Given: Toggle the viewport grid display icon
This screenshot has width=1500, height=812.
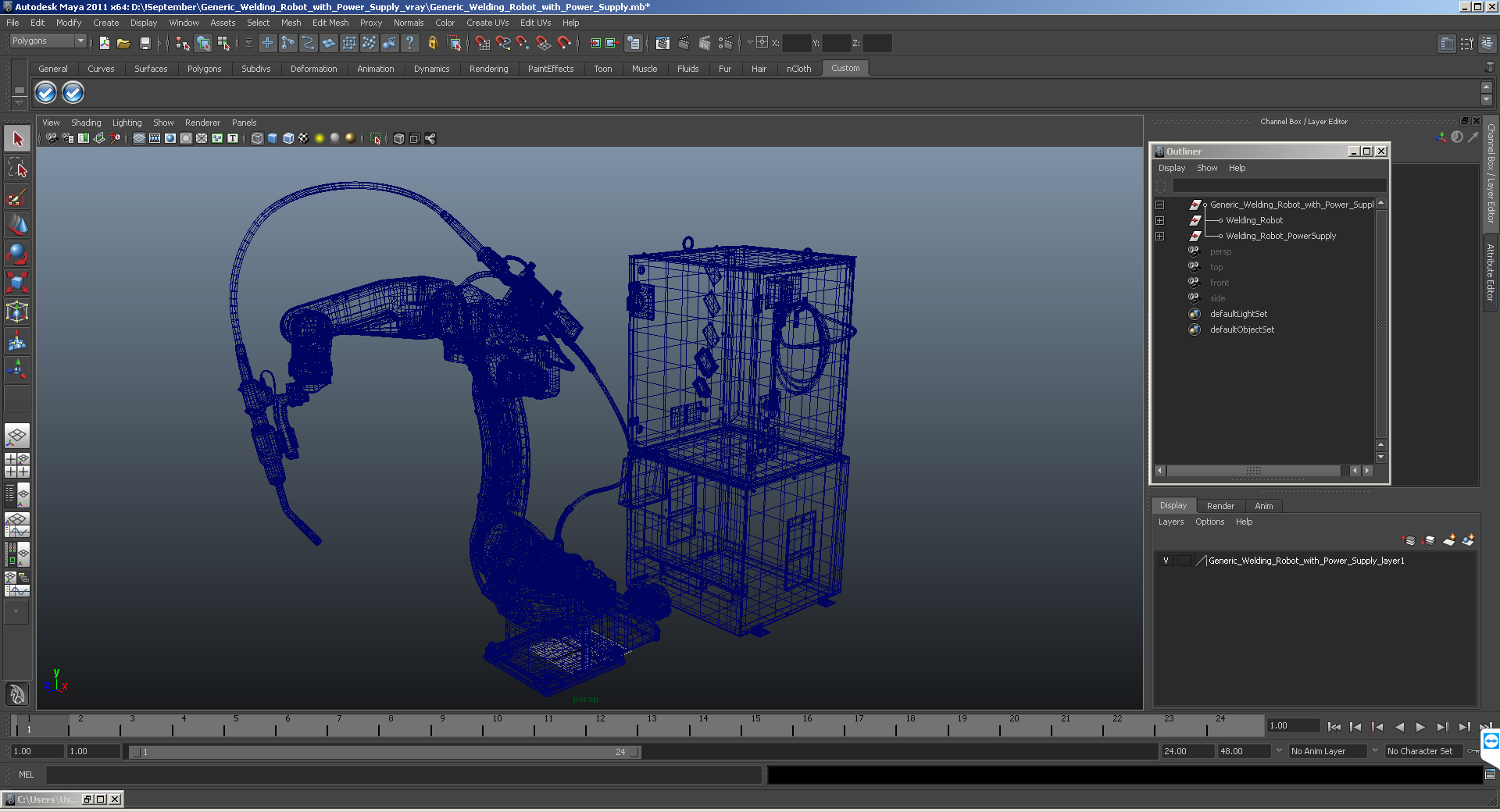Looking at the screenshot, I should [x=139, y=138].
